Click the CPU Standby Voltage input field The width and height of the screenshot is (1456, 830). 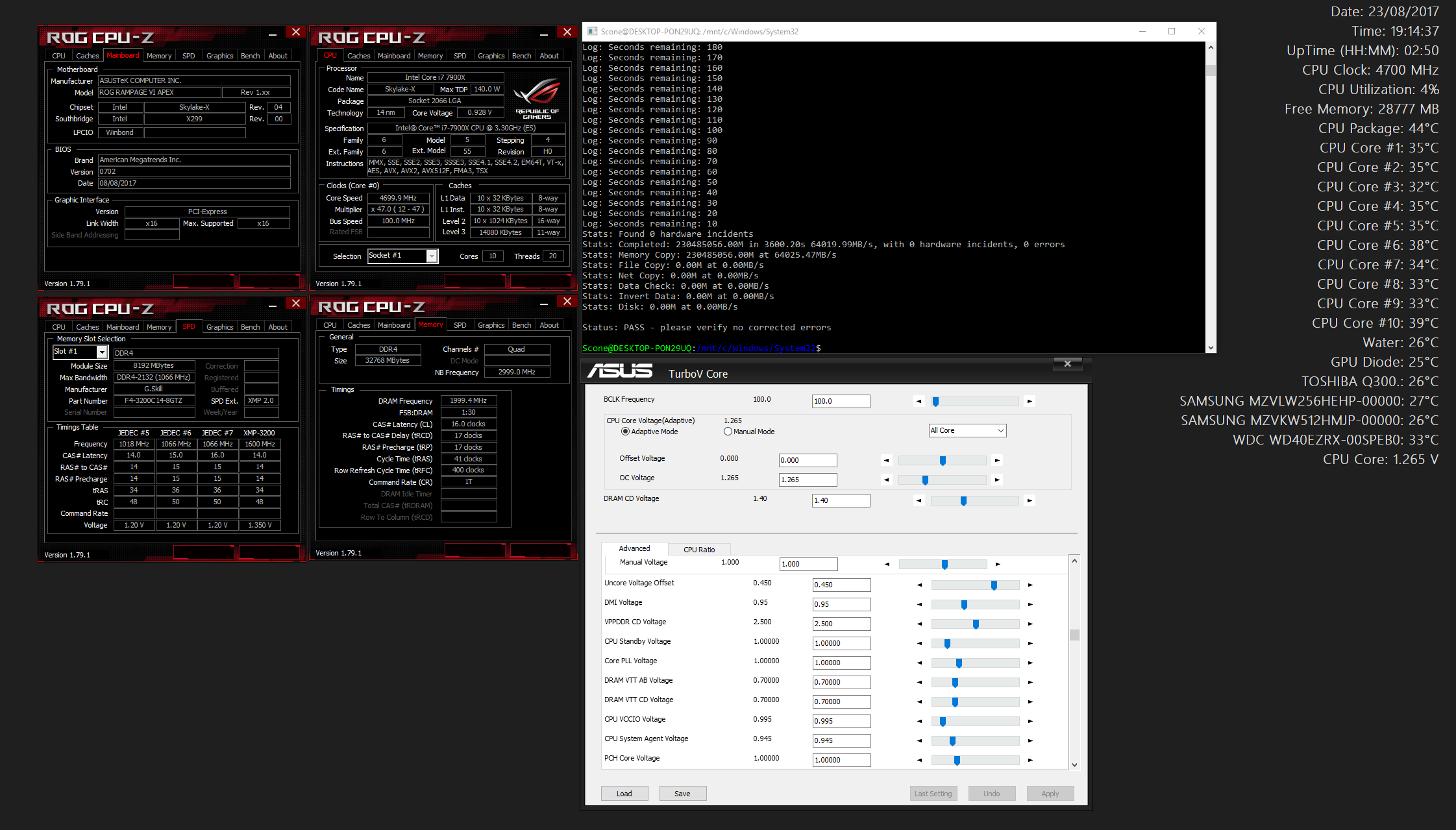coord(841,643)
